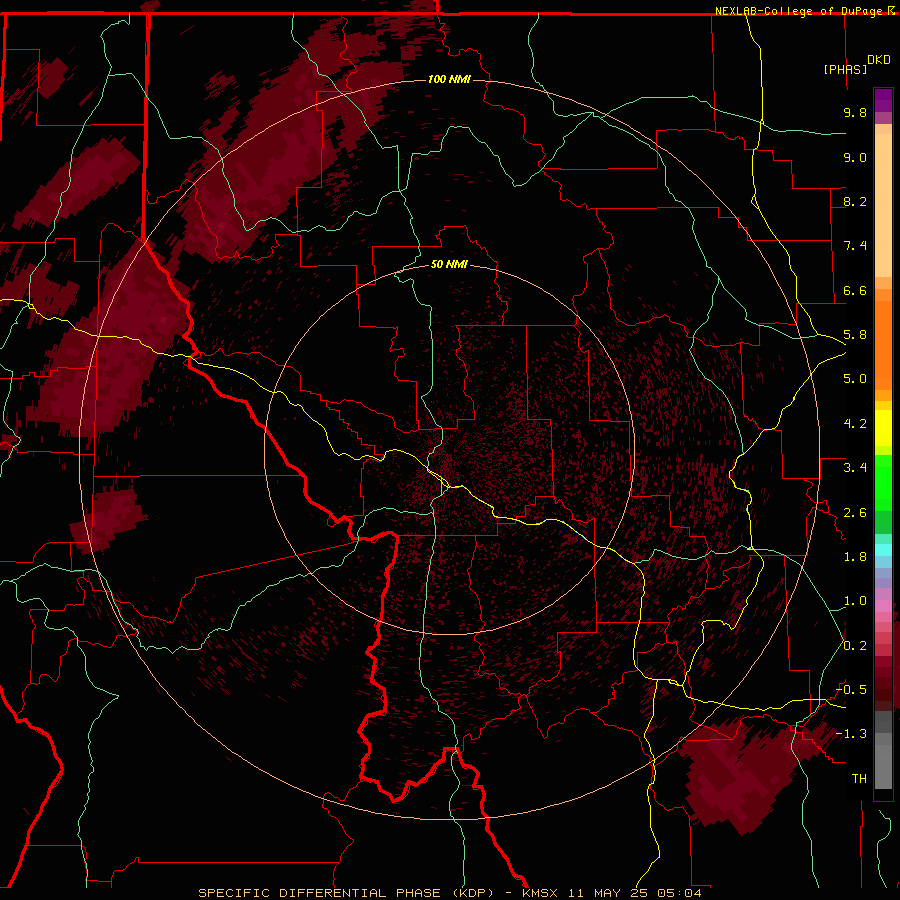Click the 05:04 timestamp in the caption
Viewport: 900px width, 900px height.
click(680, 893)
